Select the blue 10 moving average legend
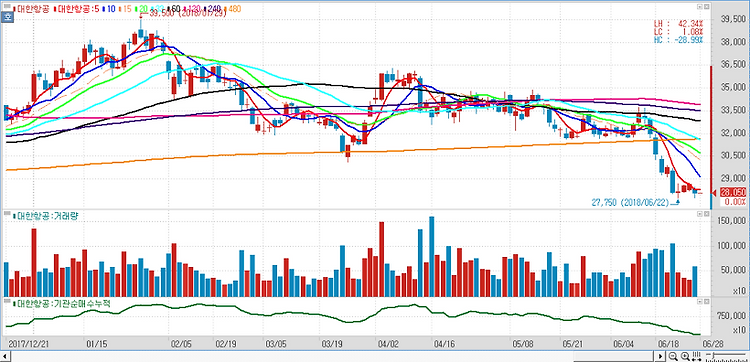This screenshot has height=362, width=750. (x=110, y=9)
